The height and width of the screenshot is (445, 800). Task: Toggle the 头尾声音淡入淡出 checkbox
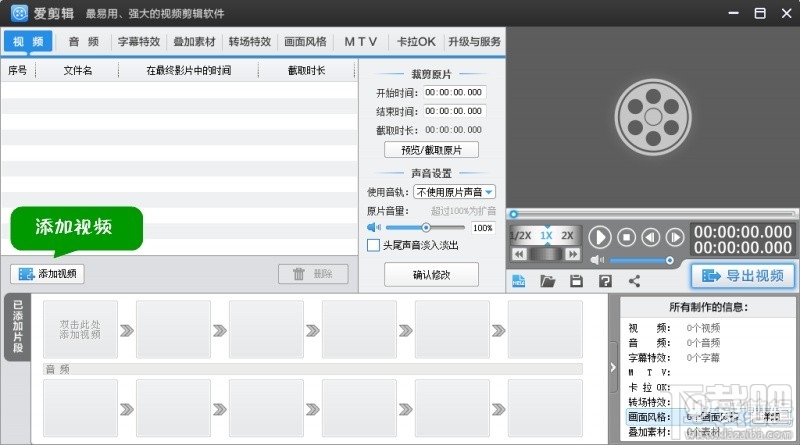(373, 245)
